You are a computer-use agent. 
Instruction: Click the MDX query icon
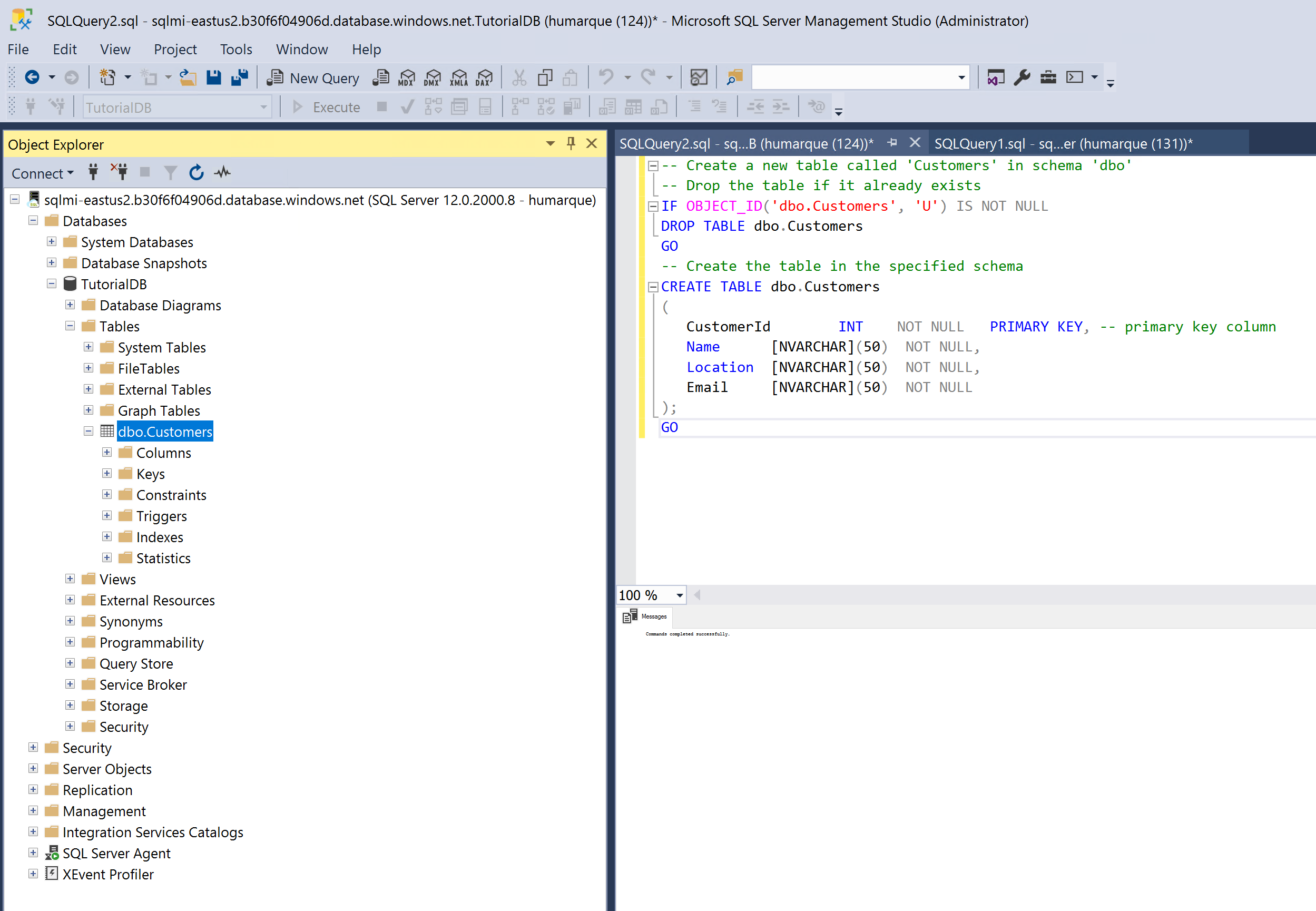click(x=406, y=77)
